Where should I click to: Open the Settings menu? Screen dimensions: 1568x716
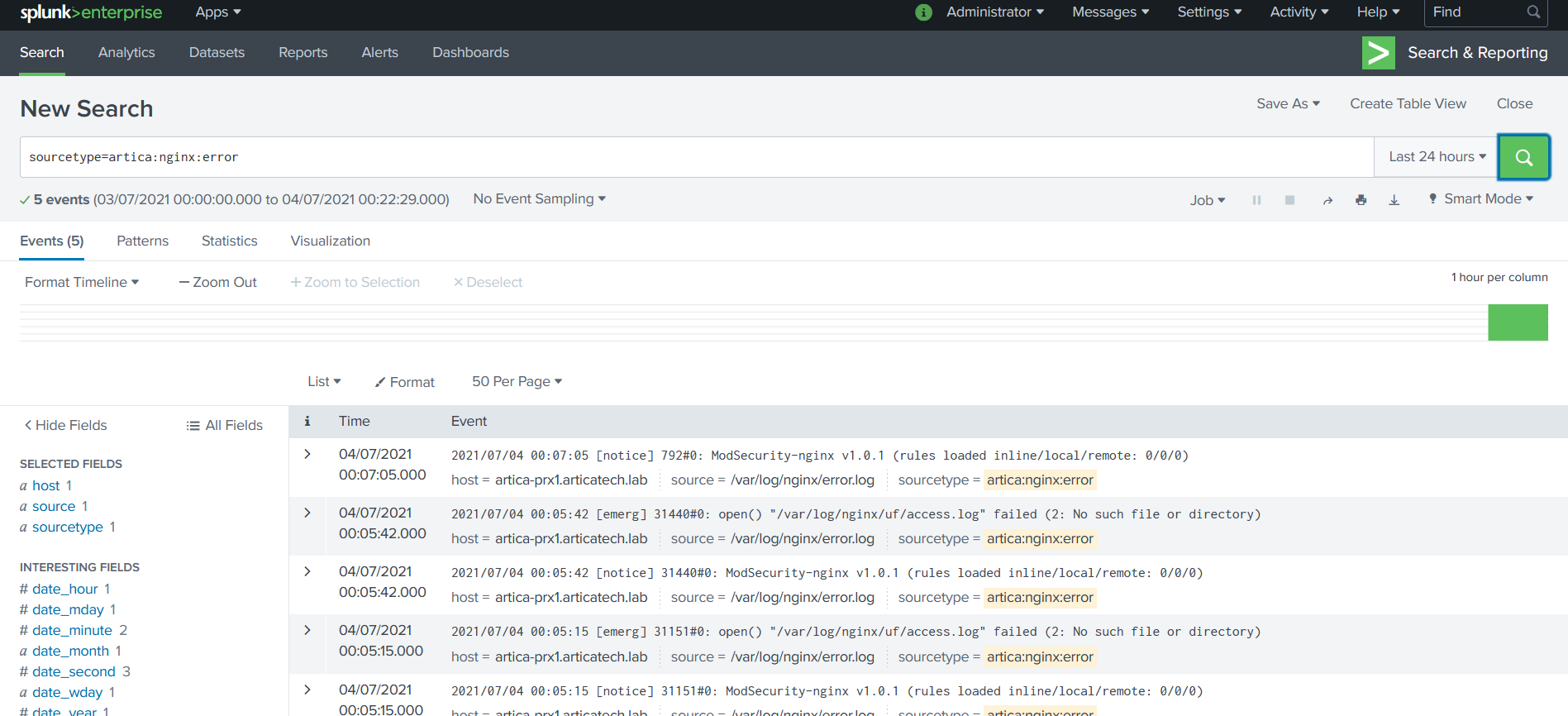click(x=1209, y=12)
